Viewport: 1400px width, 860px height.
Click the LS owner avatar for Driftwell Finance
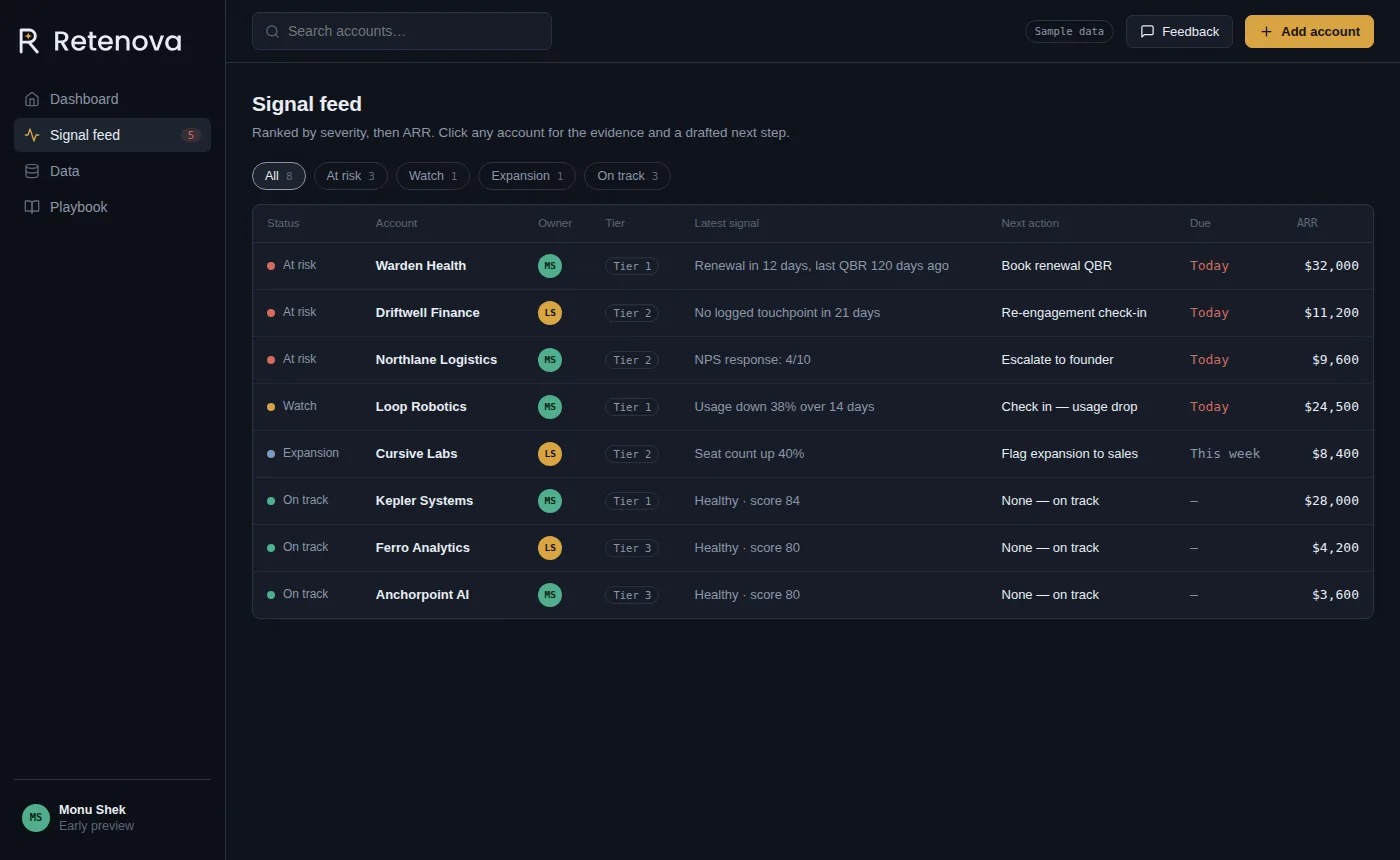tap(550, 313)
